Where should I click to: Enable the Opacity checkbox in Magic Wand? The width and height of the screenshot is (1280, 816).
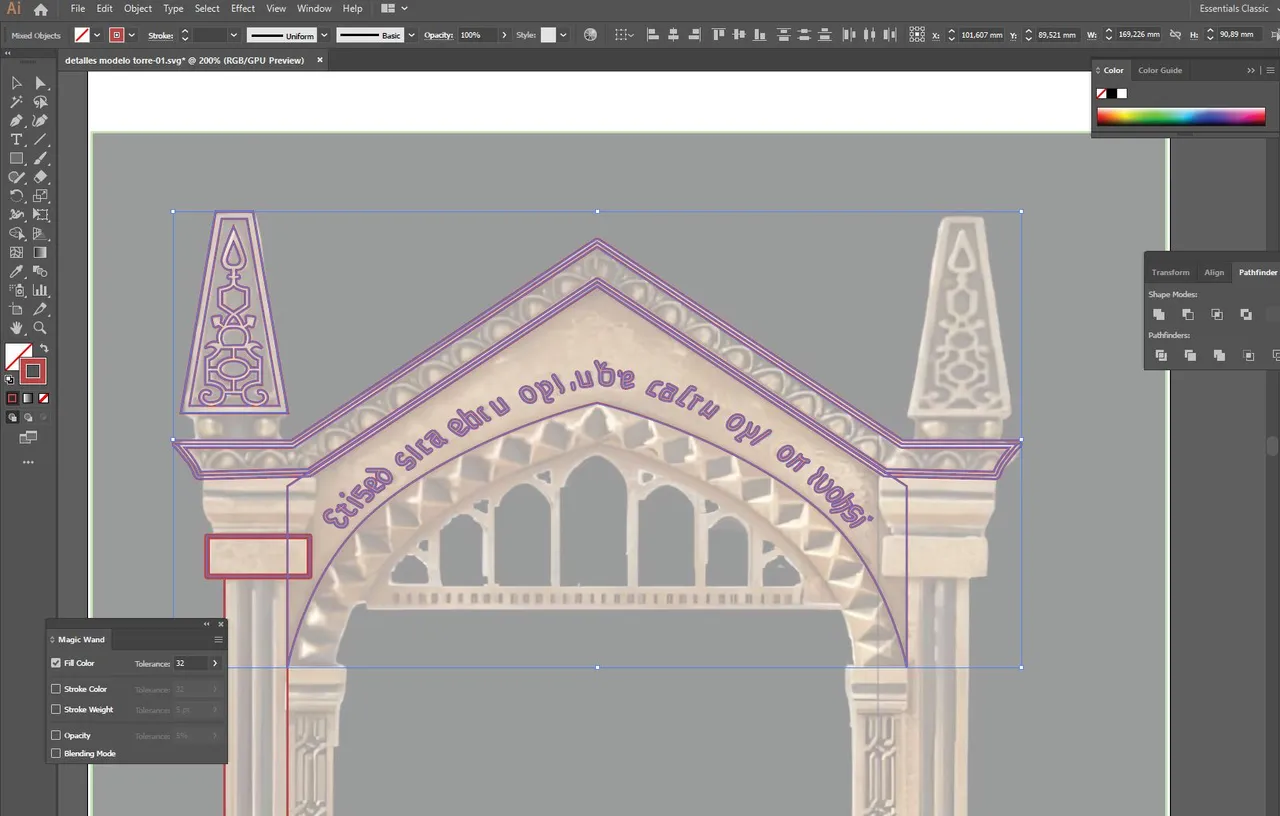click(56, 735)
